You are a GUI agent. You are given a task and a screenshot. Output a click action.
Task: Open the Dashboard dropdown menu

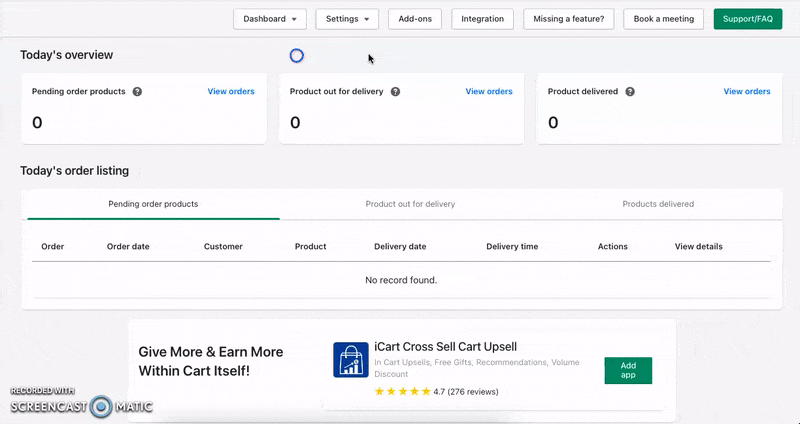pyautogui.click(x=270, y=19)
